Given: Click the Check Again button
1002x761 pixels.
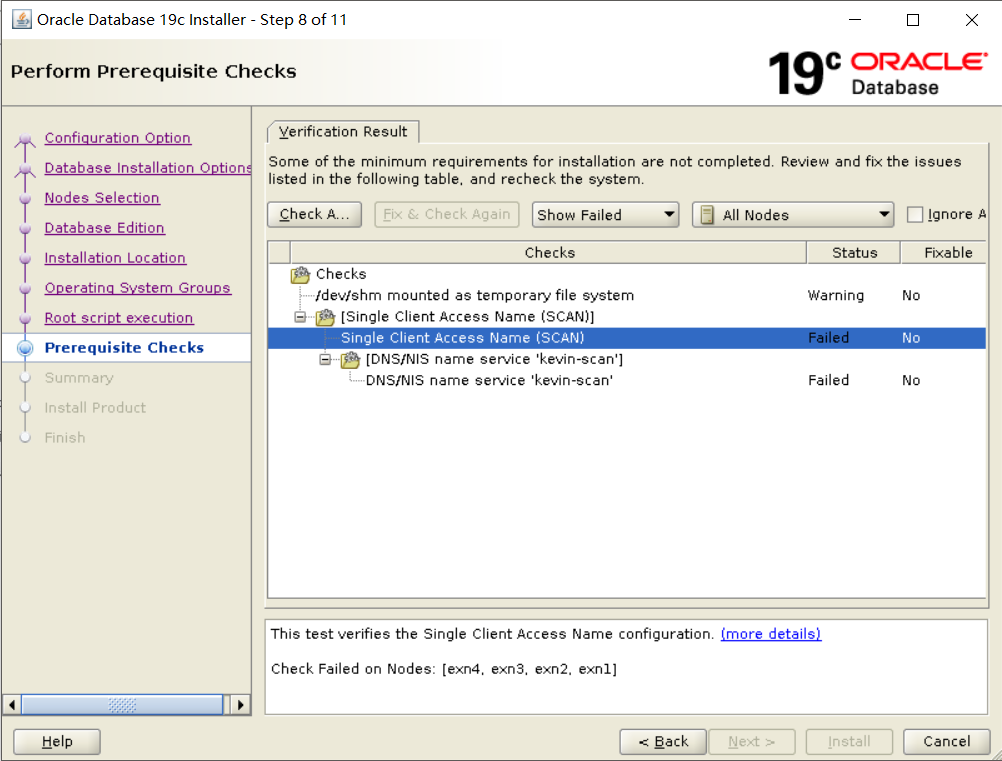Looking at the screenshot, I should tap(314, 215).
